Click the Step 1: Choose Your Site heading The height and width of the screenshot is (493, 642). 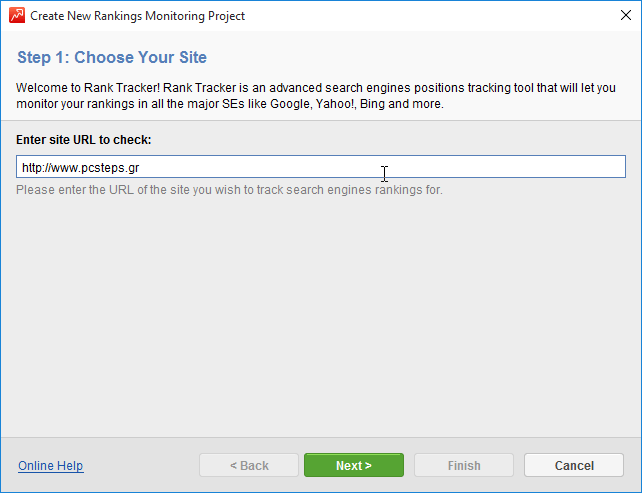[x=112, y=58]
